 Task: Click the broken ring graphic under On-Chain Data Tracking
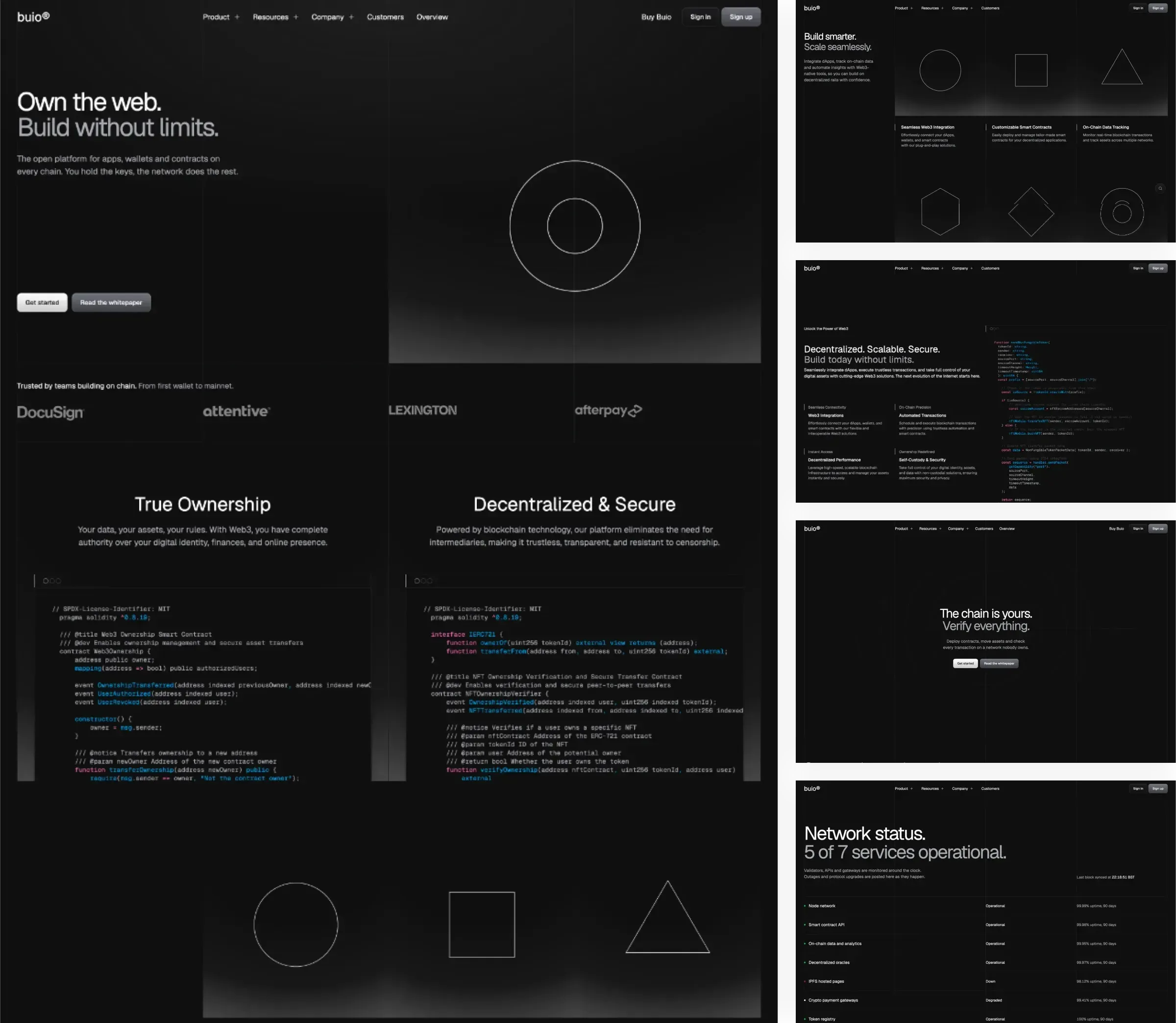pos(1122,212)
